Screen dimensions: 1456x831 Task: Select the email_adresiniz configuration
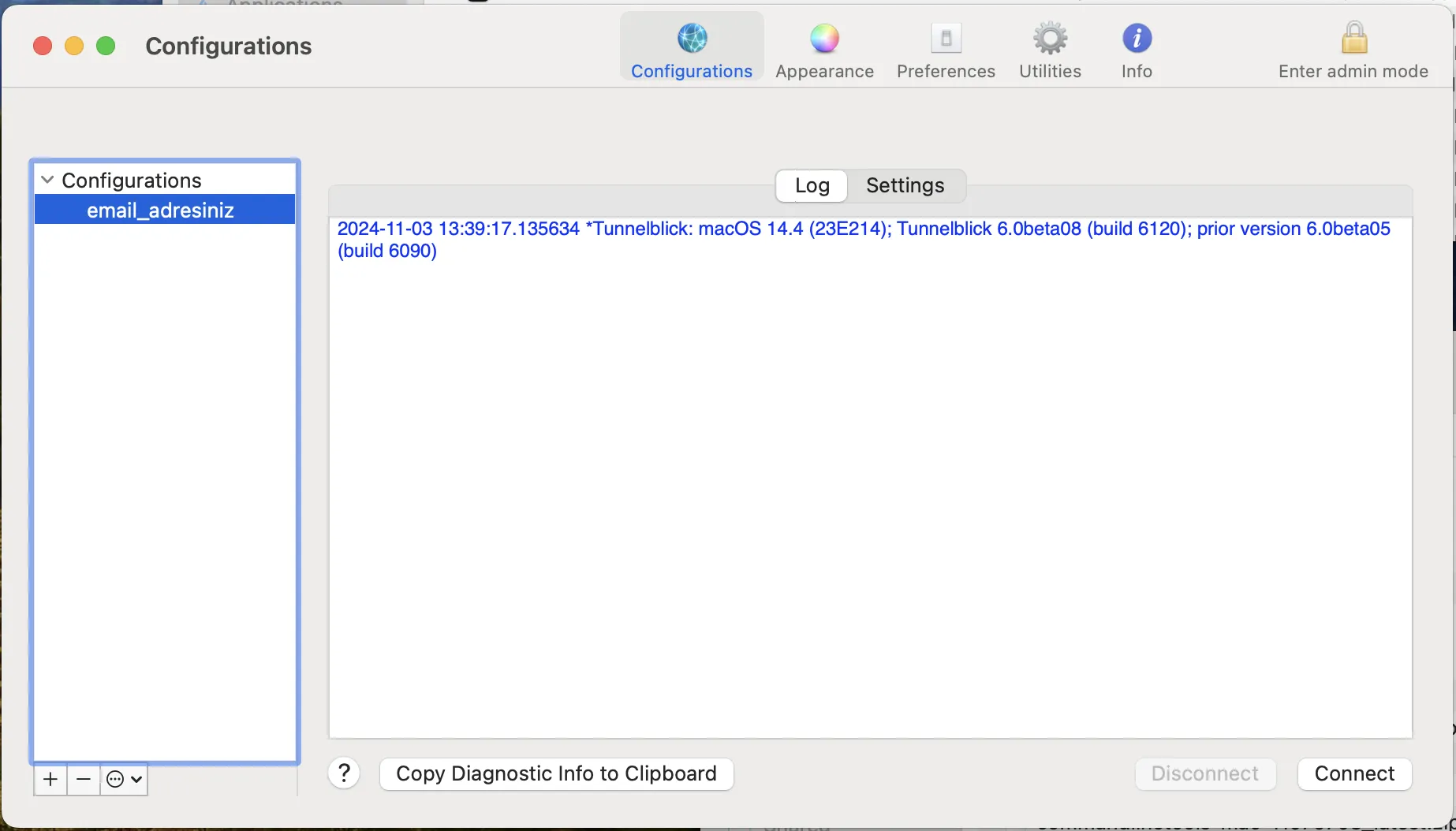click(x=164, y=210)
